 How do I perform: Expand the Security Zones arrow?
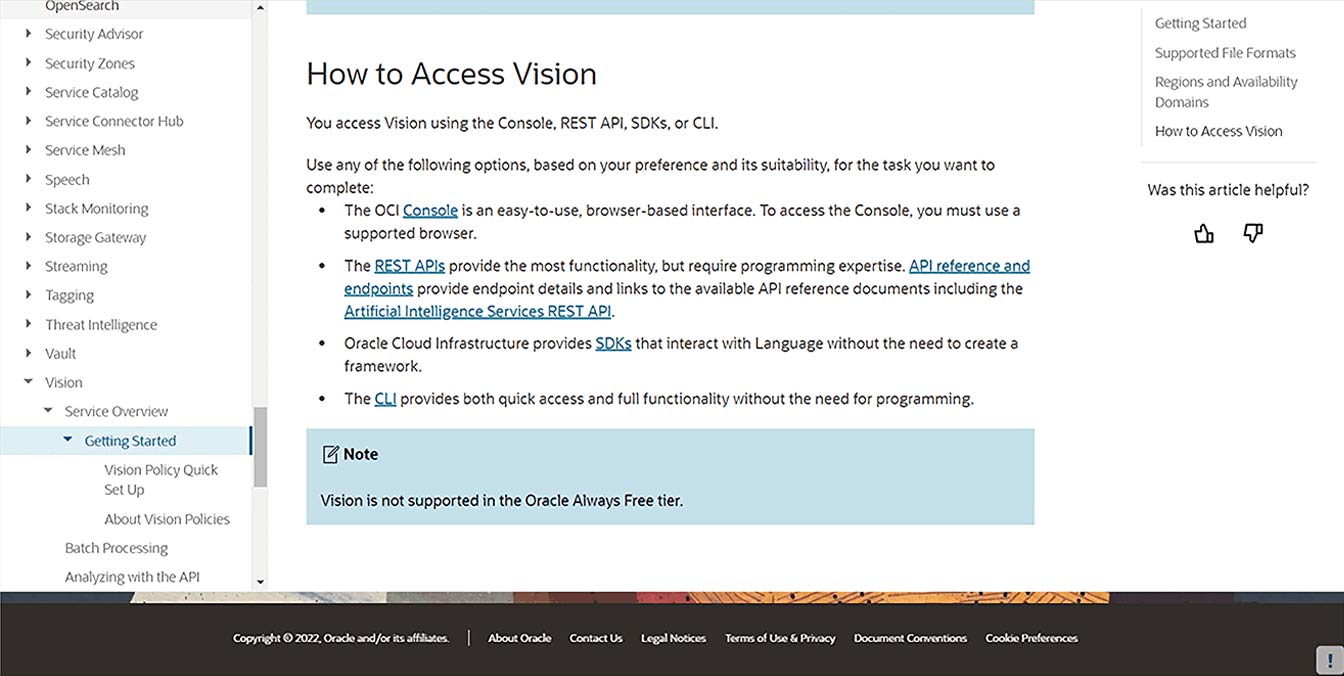29,63
